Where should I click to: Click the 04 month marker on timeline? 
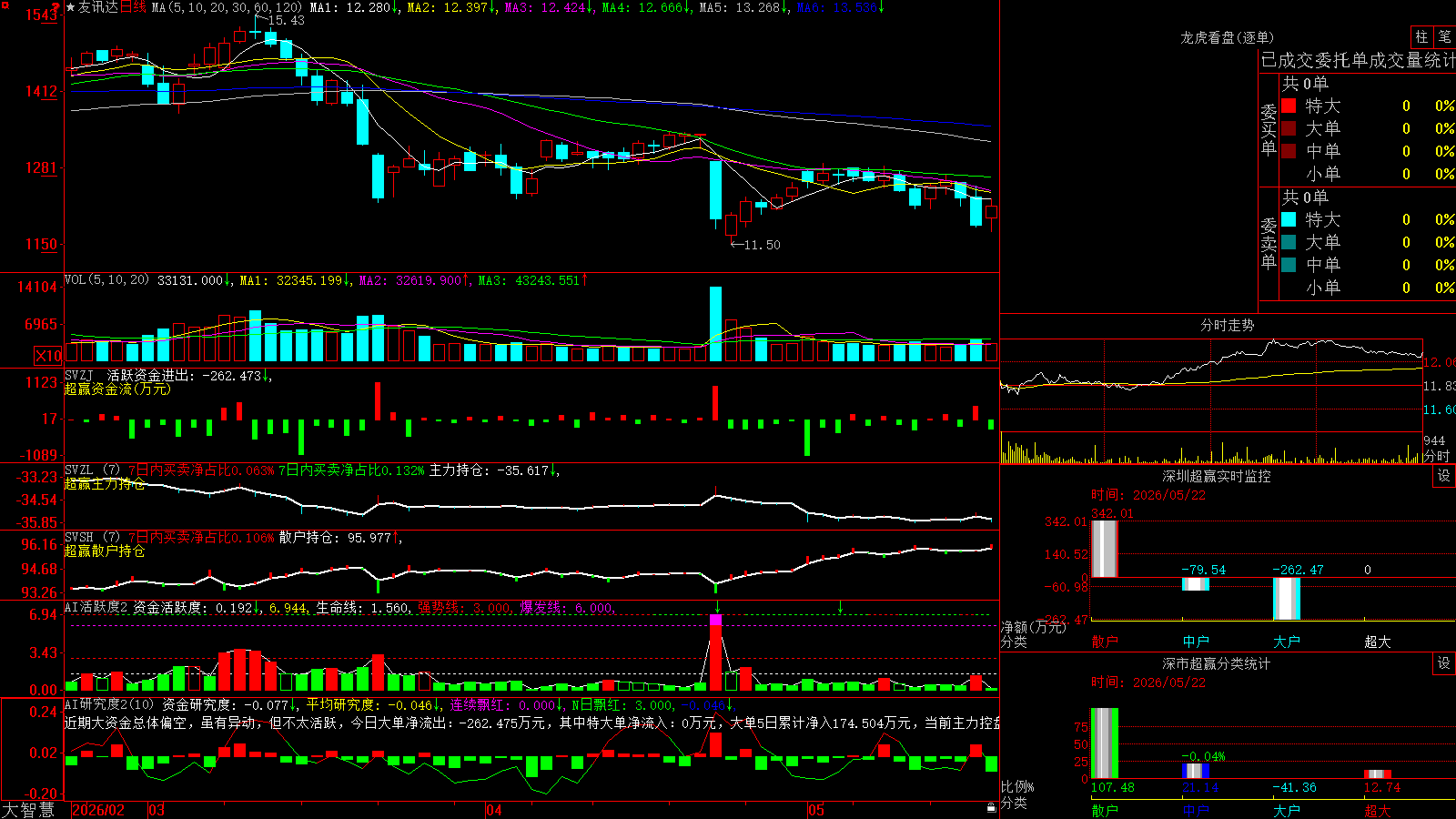tap(494, 810)
